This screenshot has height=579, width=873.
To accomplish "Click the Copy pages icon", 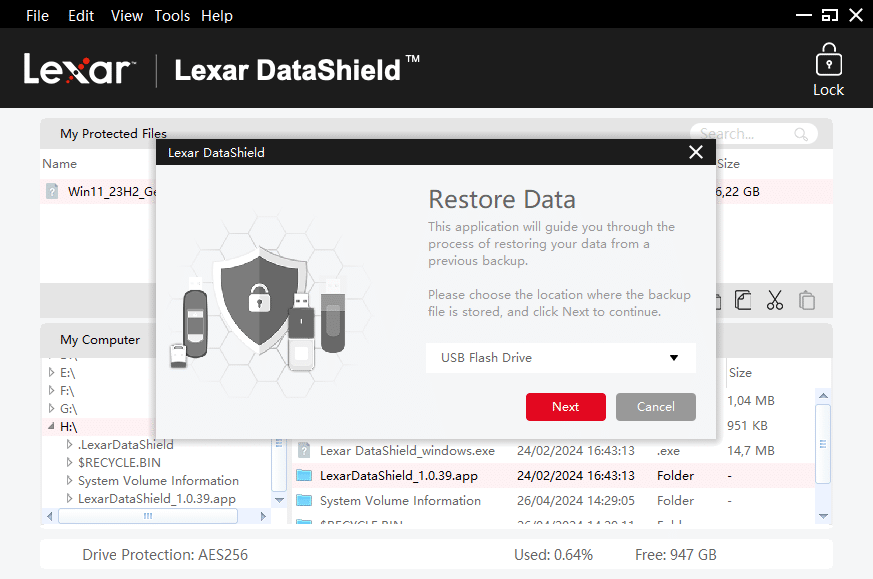I will tap(742, 300).
